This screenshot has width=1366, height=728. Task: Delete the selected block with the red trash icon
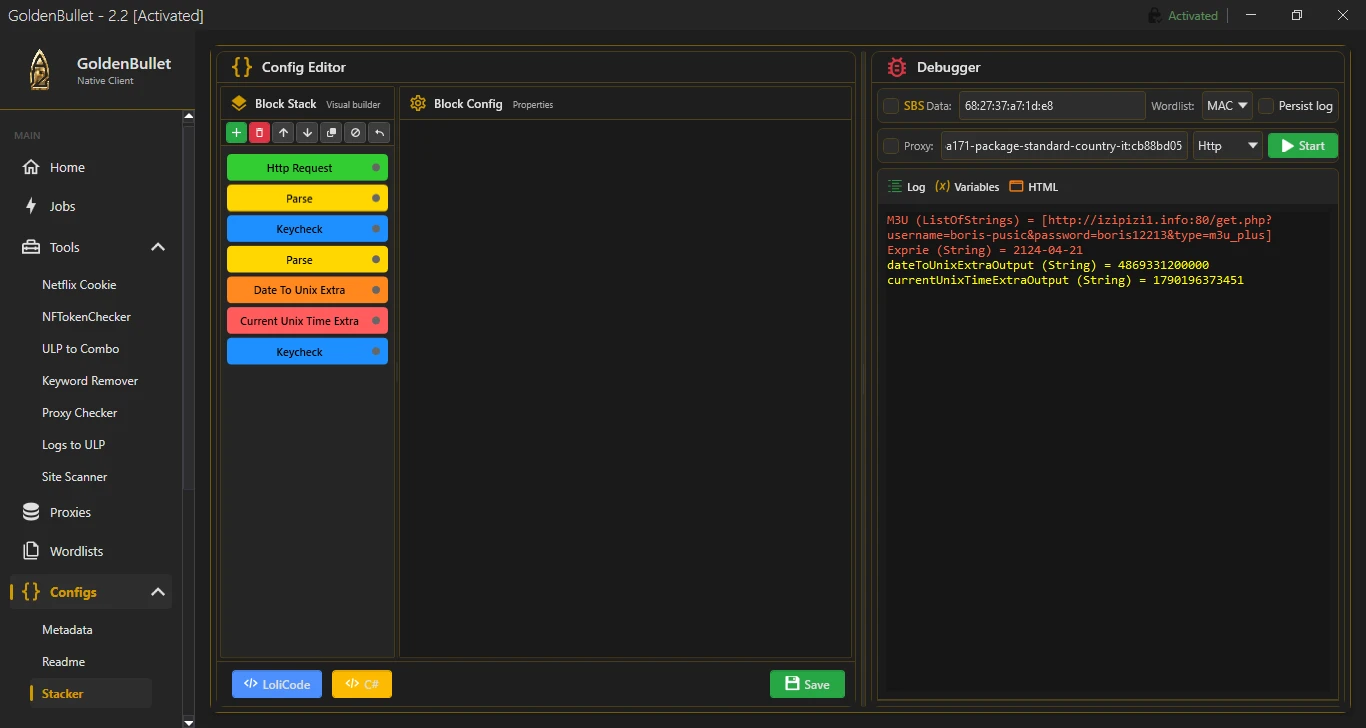tap(260, 133)
